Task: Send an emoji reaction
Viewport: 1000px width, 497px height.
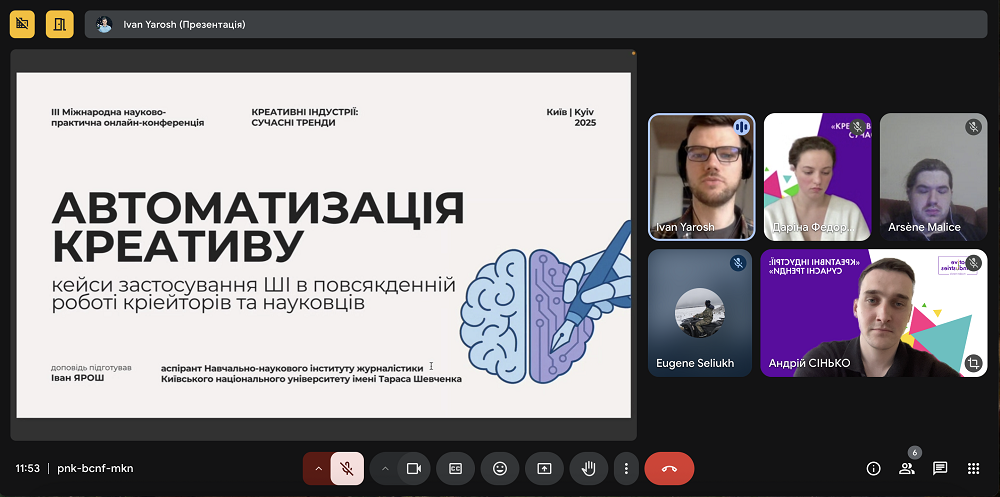Action: [500, 468]
